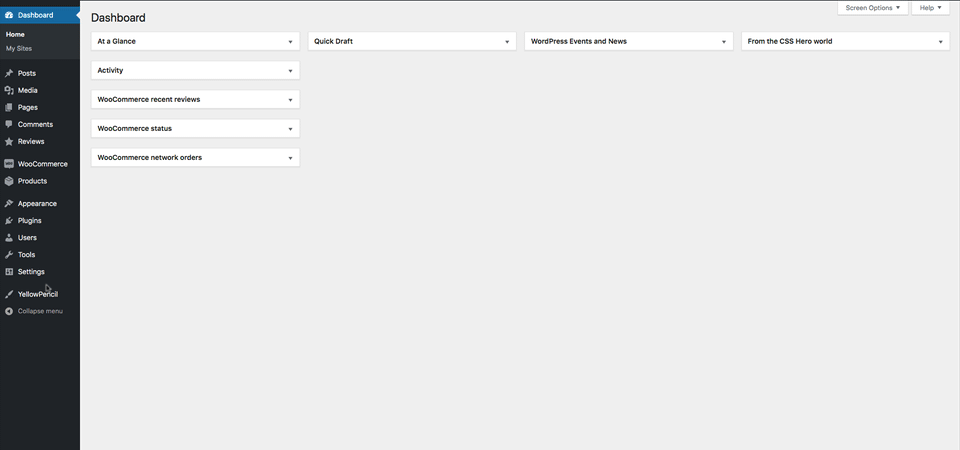This screenshot has width=960, height=450.
Task: Click From the CSS Hero world title
Action: (x=790, y=42)
